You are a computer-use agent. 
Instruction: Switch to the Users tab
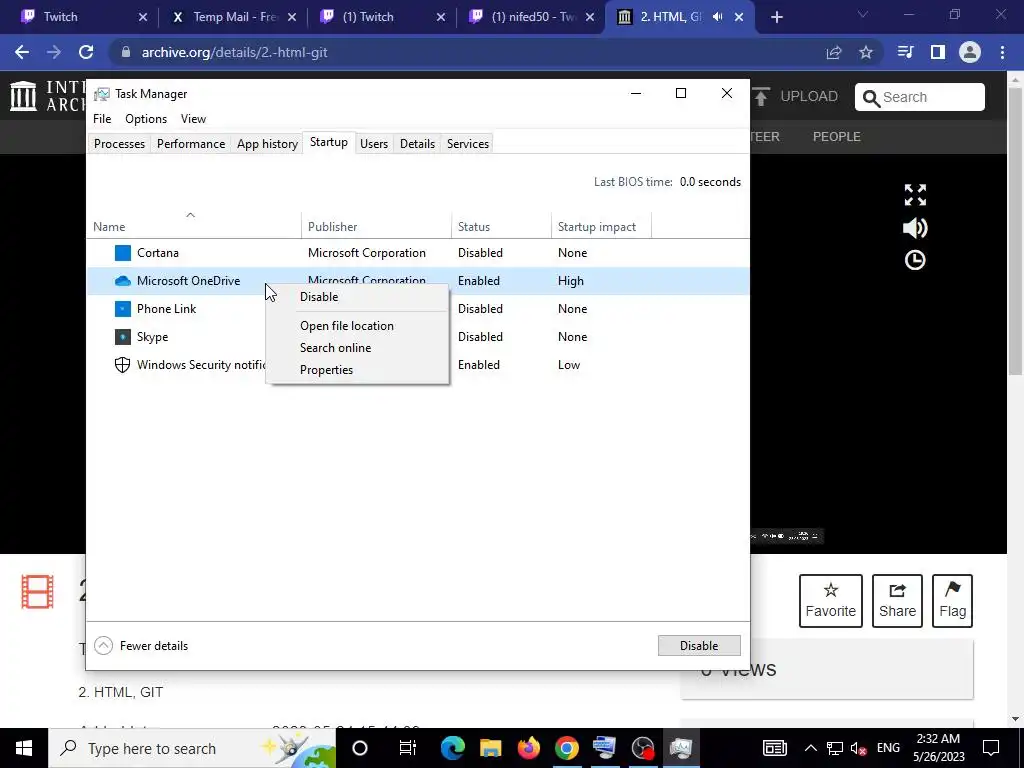coord(374,144)
